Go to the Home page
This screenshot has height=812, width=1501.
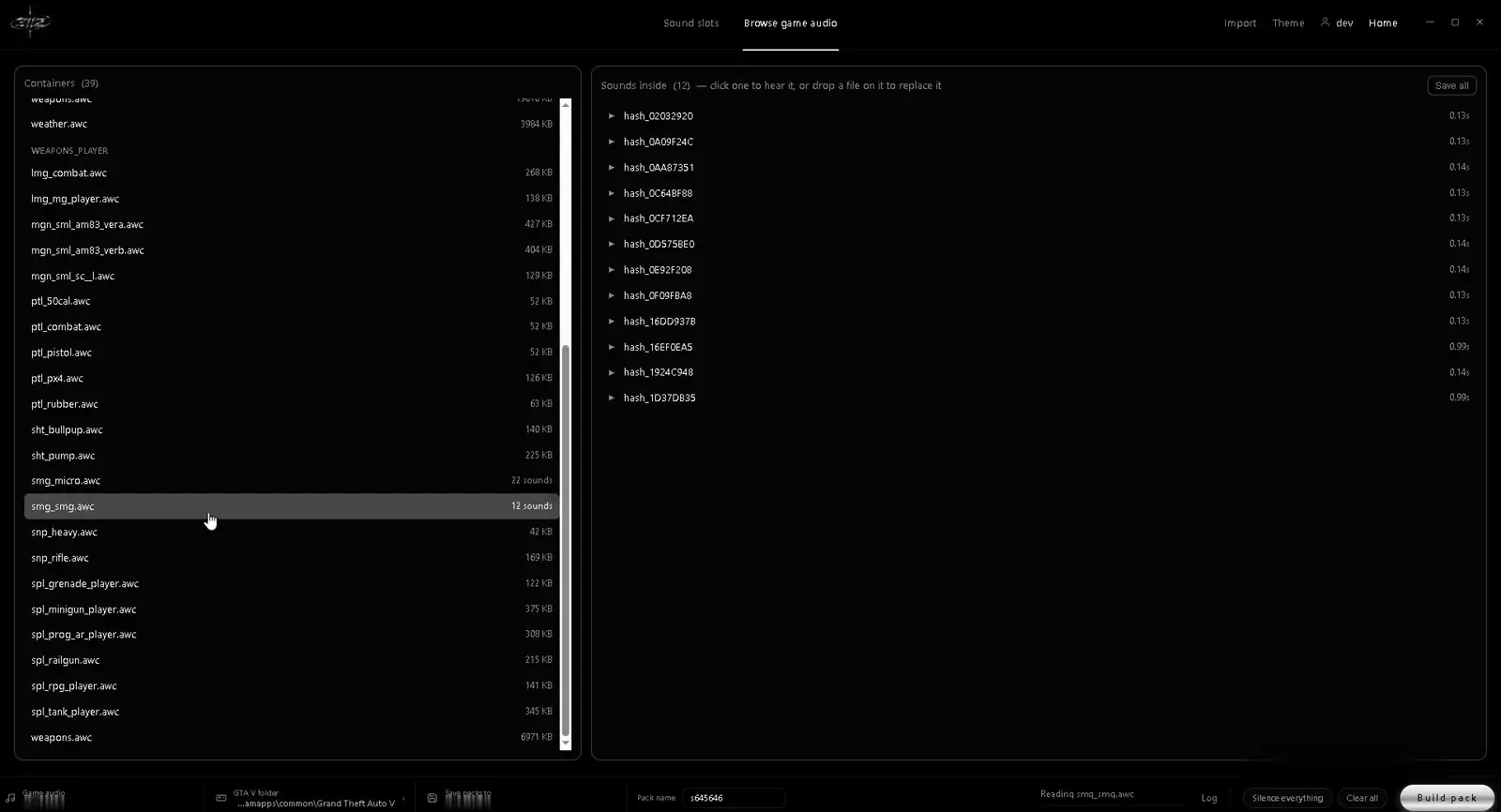click(1383, 23)
